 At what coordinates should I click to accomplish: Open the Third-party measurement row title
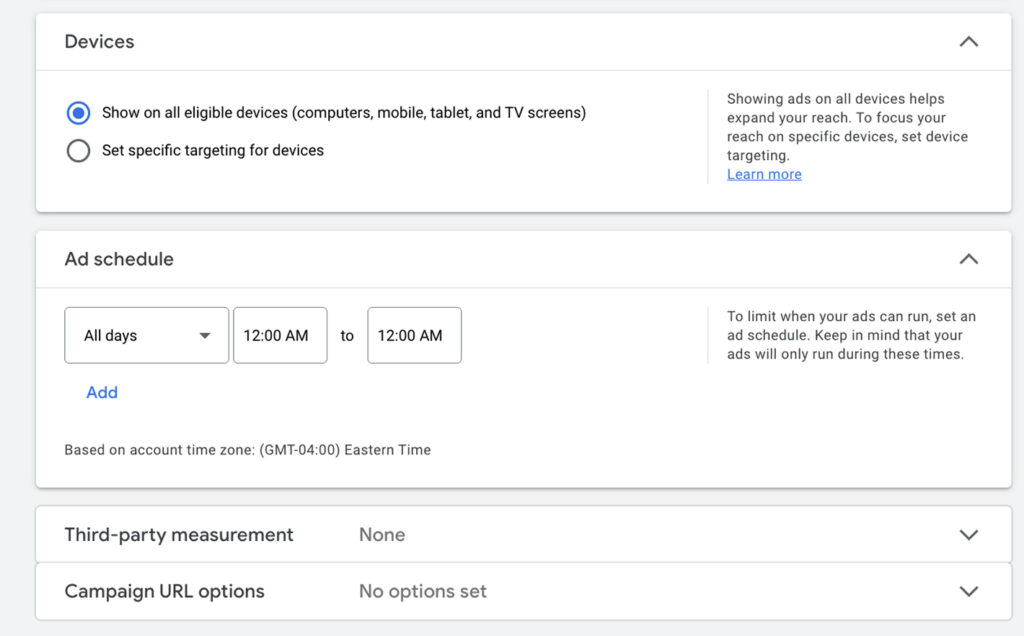(179, 535)
